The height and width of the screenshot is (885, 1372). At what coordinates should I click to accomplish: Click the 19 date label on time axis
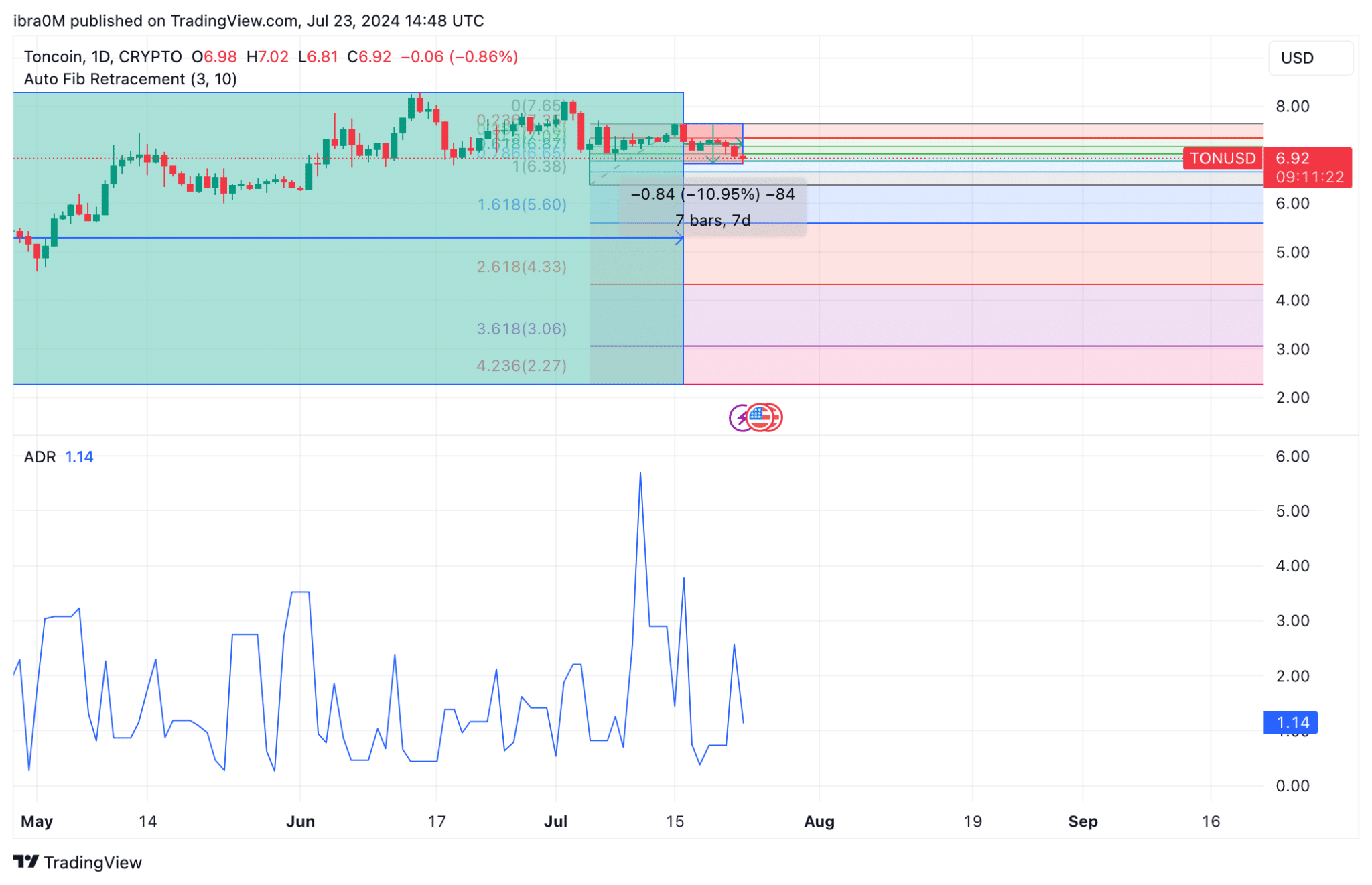[972, 821]
